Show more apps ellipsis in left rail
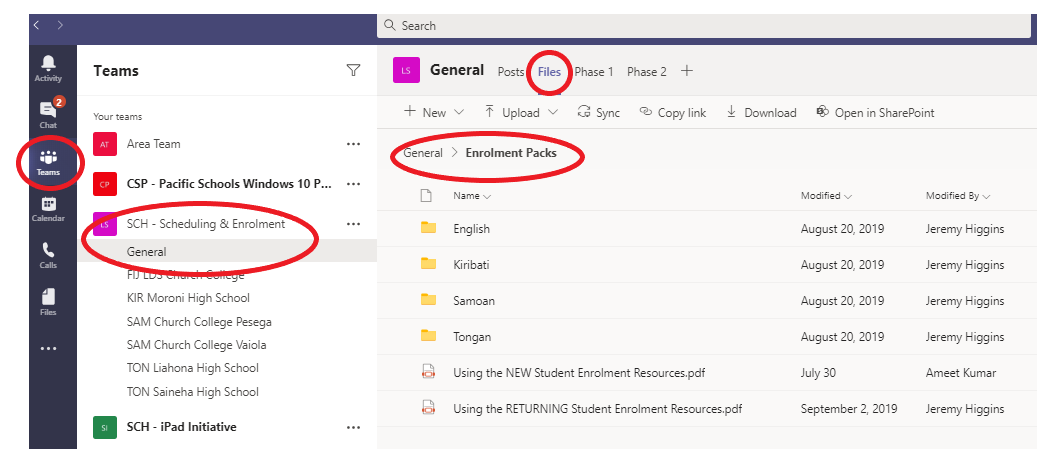Screen dimensions: 1049x450 tap(48, 348)
